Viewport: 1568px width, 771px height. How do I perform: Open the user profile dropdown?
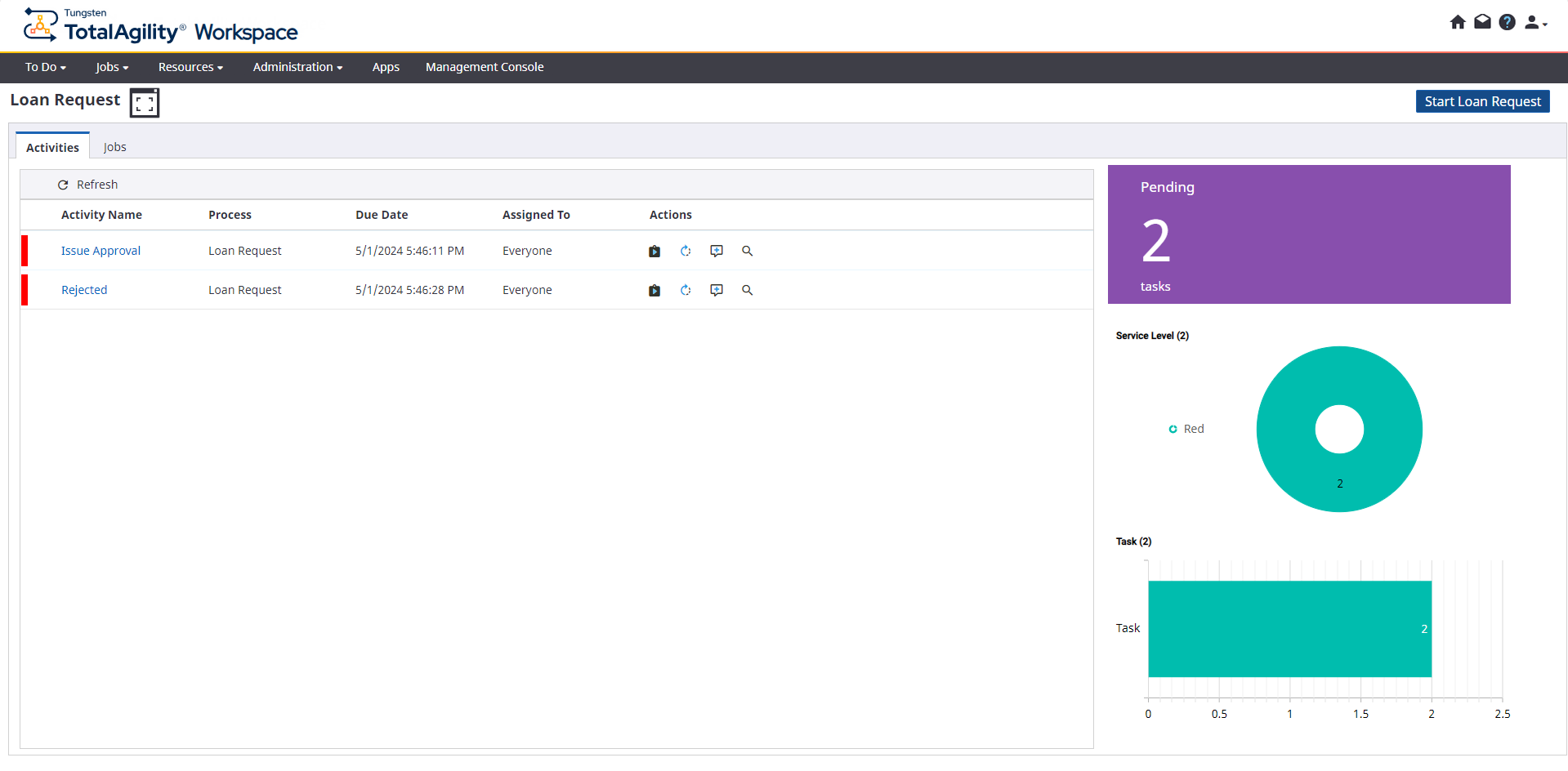(1535, 23)
